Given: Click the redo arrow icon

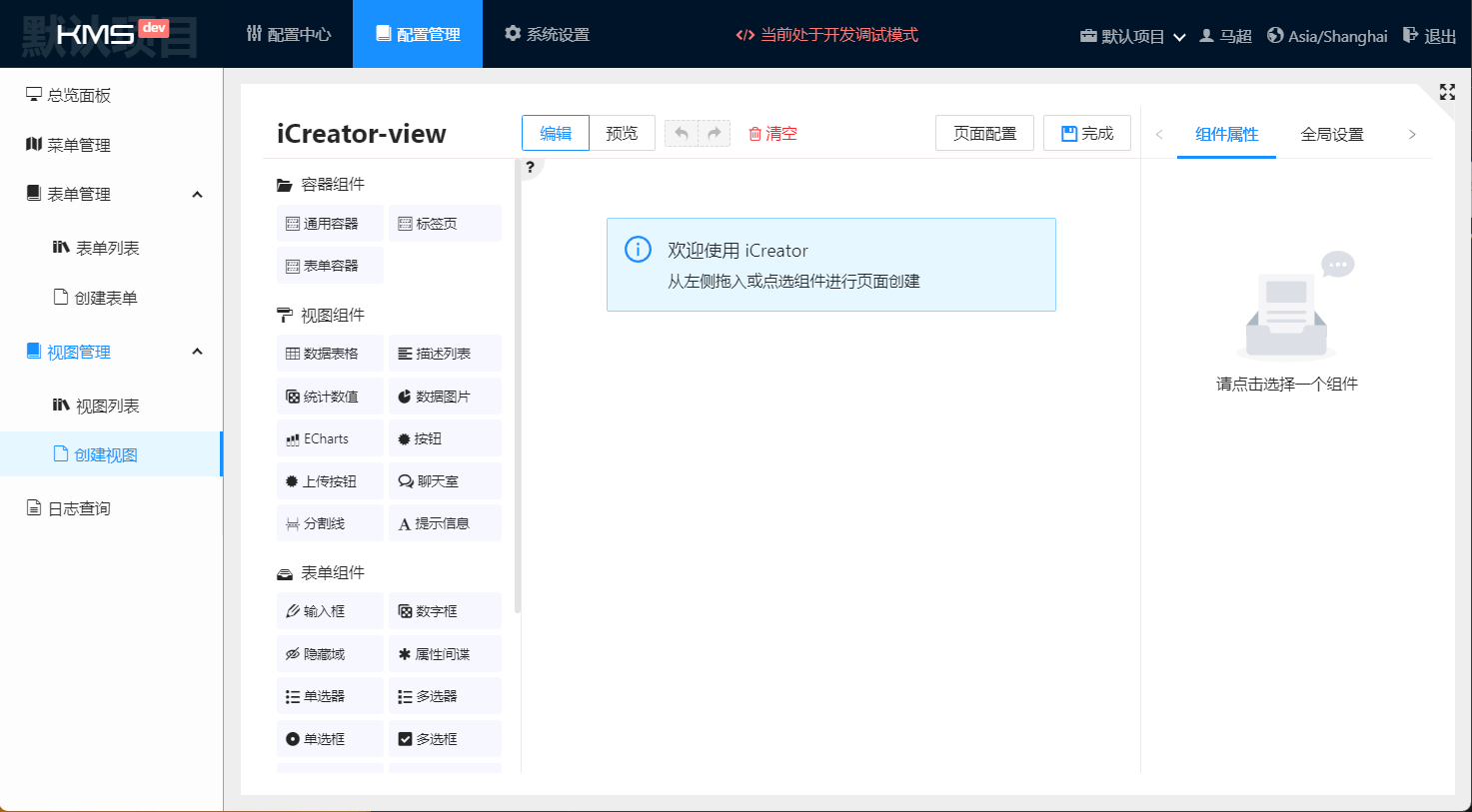Looking at the screenshot, I should (x=714, y=133).
